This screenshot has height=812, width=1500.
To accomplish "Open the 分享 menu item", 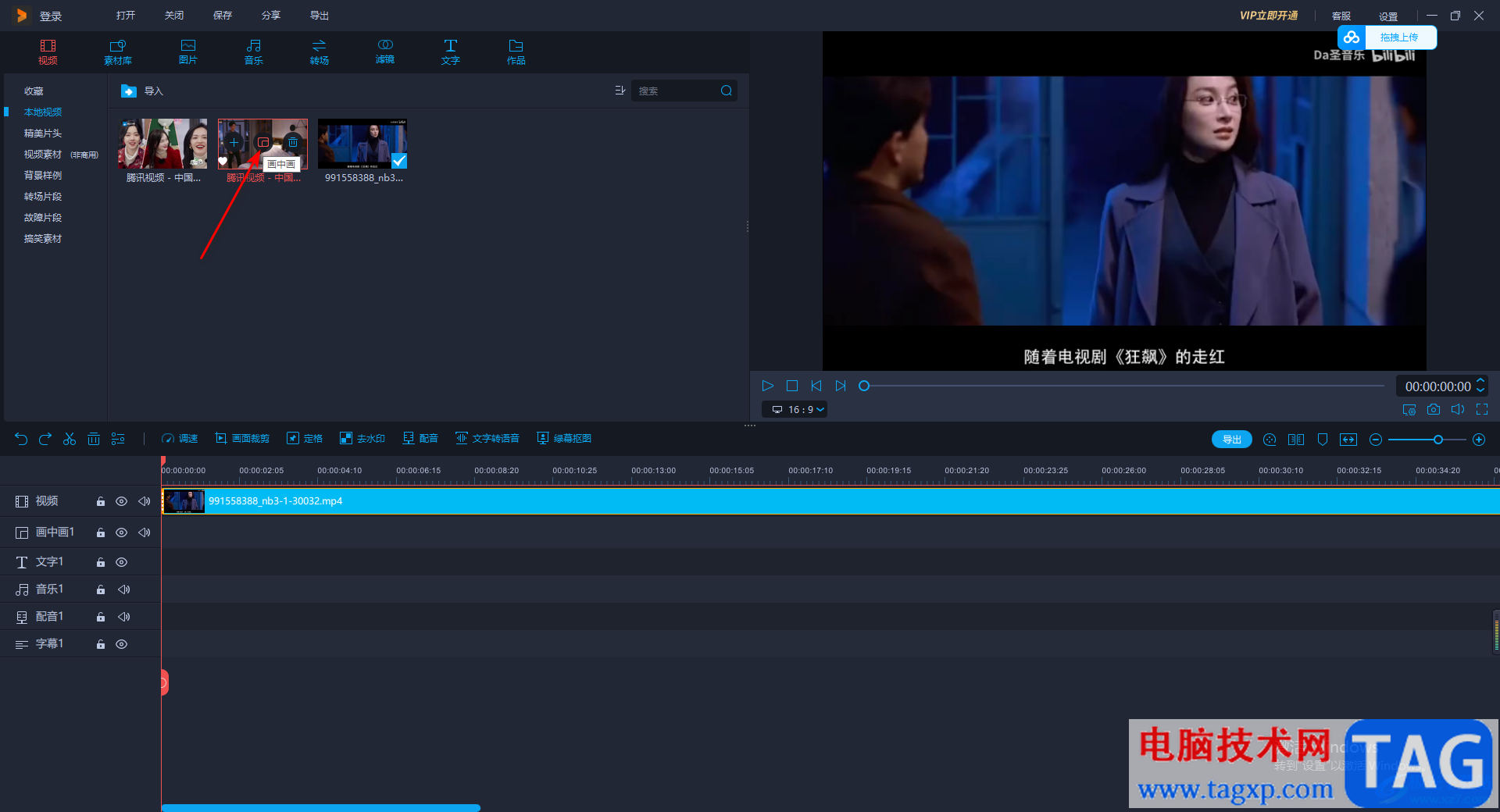I will 270,16.
